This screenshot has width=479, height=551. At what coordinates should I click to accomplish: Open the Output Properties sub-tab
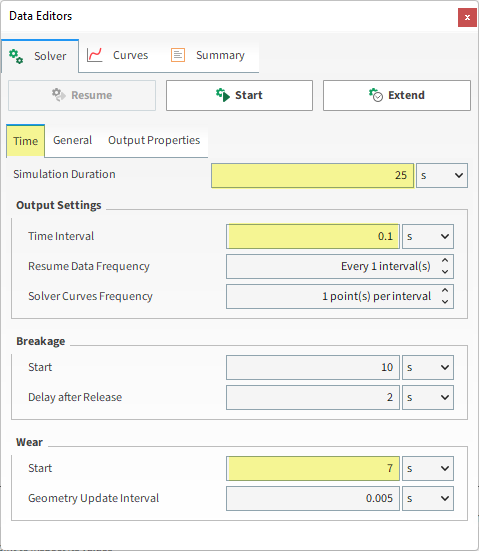154,140
